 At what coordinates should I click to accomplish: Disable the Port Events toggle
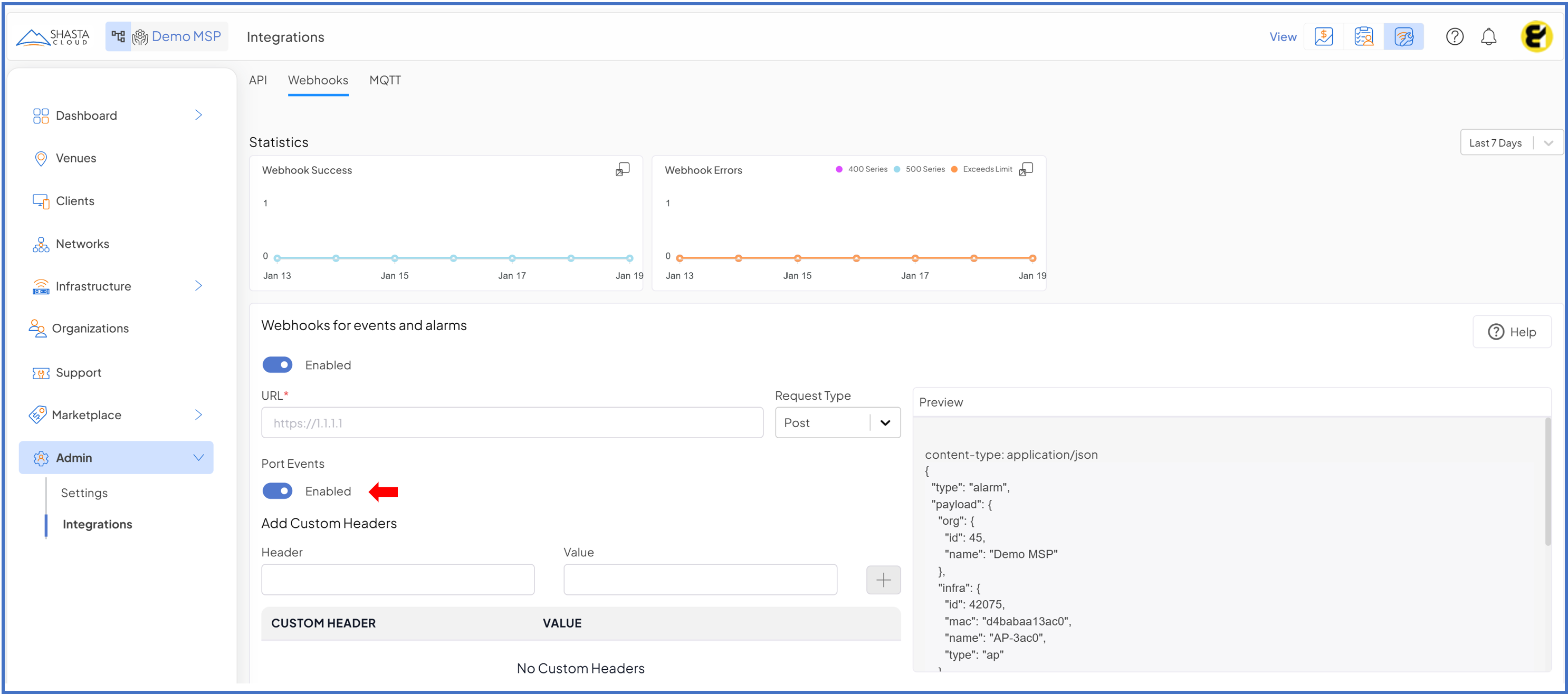click(x=278, y=491)
